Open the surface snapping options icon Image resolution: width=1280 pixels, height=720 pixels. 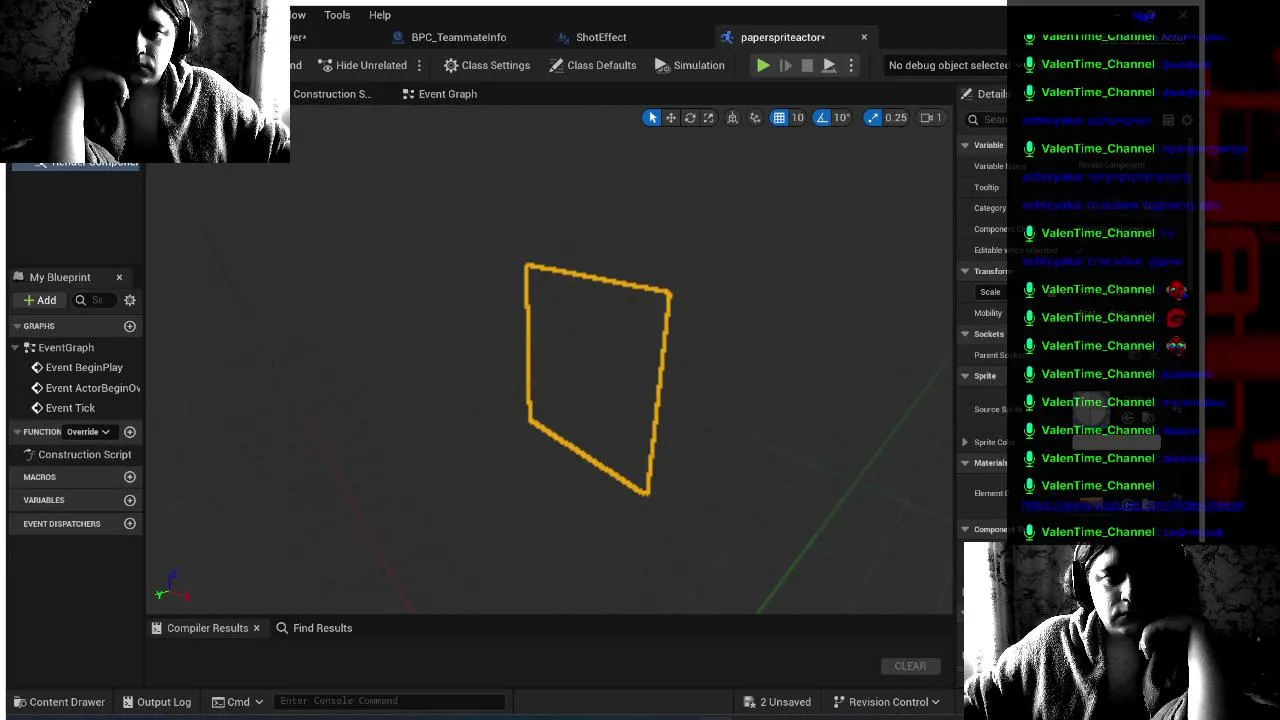755,118
